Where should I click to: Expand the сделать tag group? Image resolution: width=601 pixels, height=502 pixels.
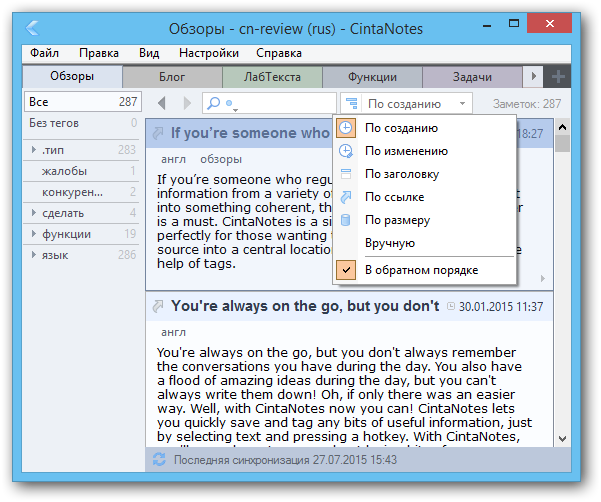[34, 213]
